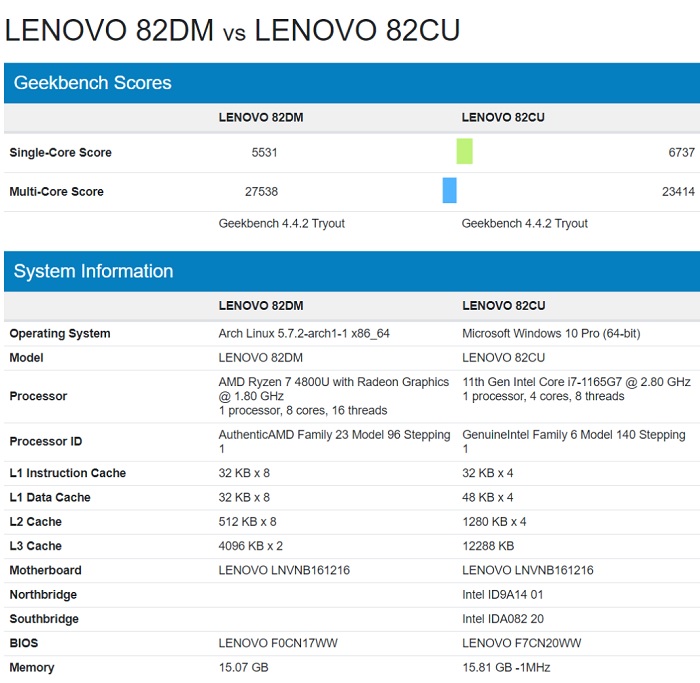Select LENOVO 82DM value in Model row
This screenshot has height=683, width=700.
[x=260, y=358]
